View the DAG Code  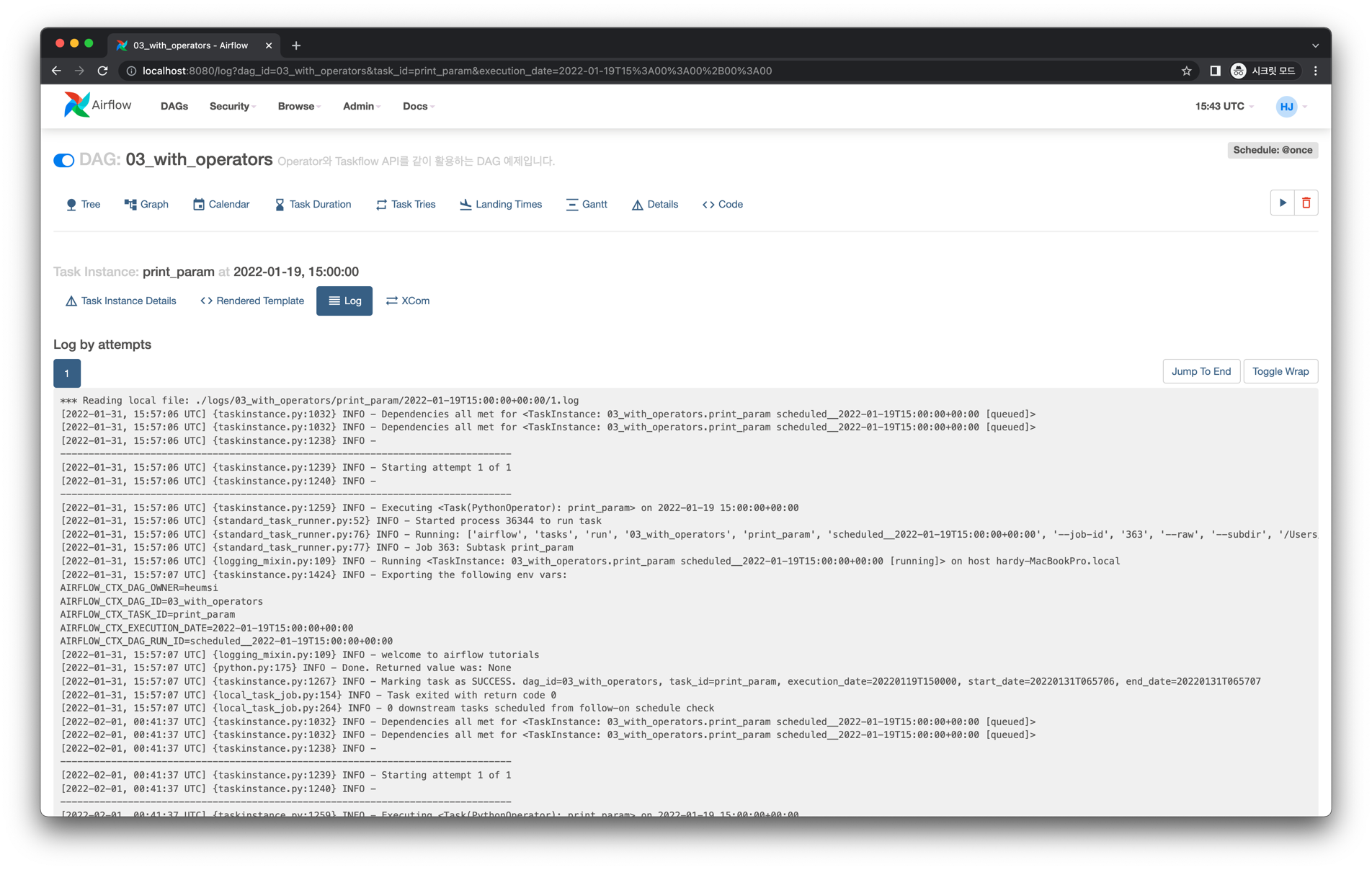[723, 205]
